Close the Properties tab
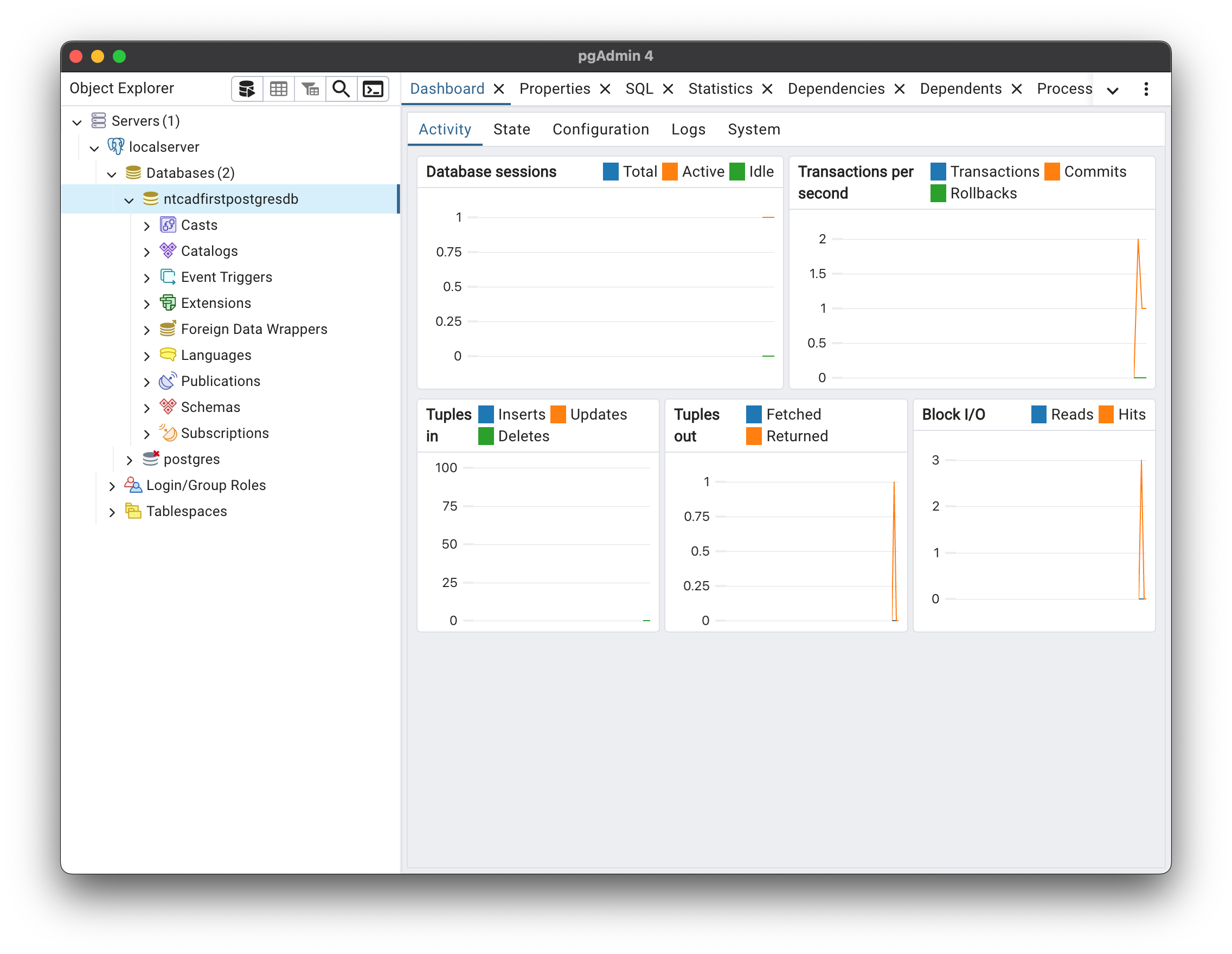 pyautogui.click(x=605, y=89)
